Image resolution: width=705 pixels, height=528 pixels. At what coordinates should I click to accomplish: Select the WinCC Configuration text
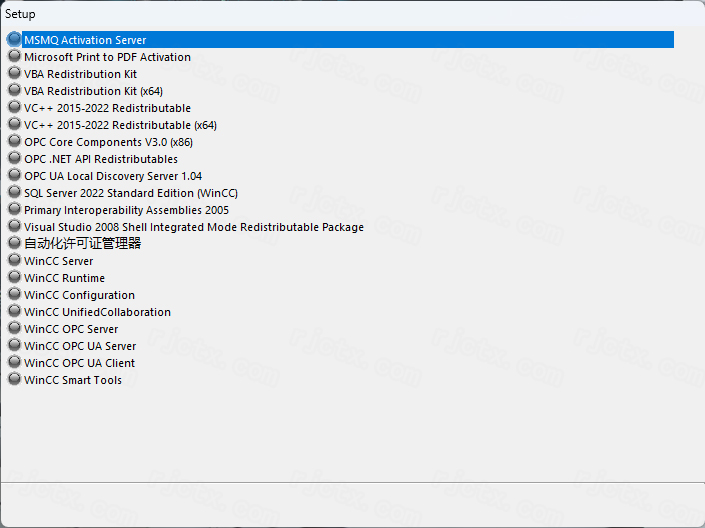(x=80, y=295)
